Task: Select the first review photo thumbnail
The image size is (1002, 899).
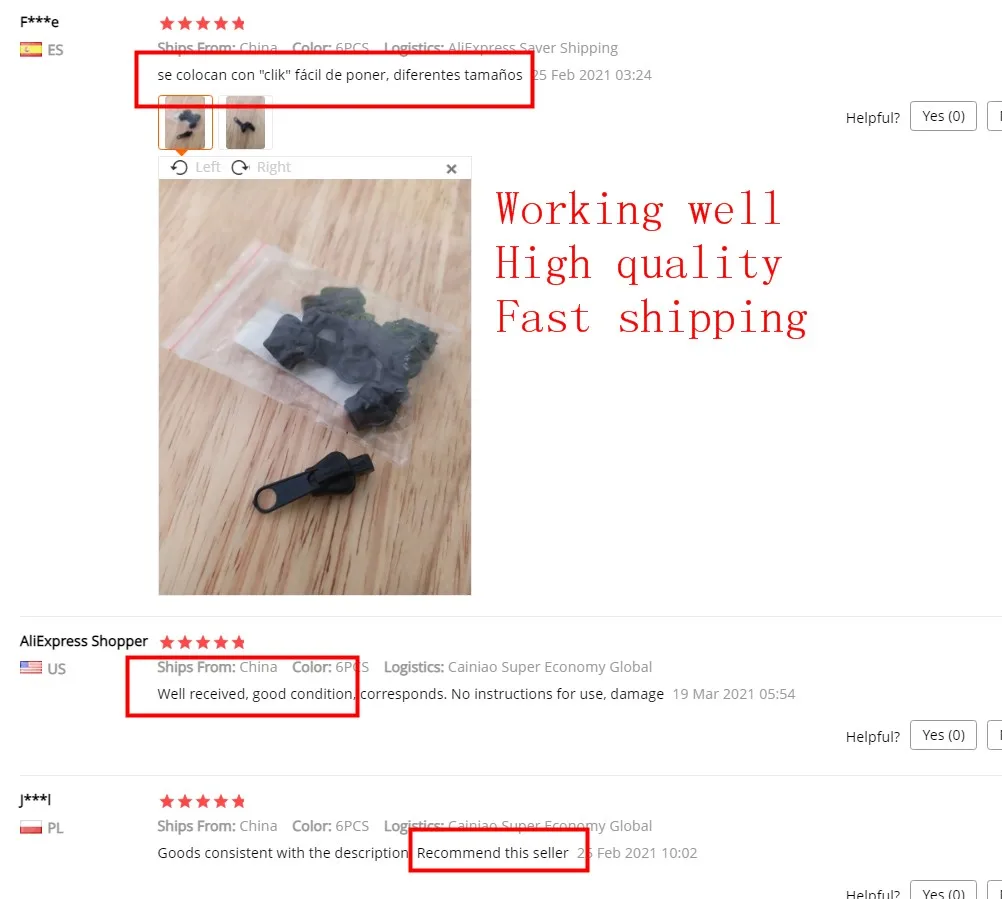Action: (x=185, y=122)
